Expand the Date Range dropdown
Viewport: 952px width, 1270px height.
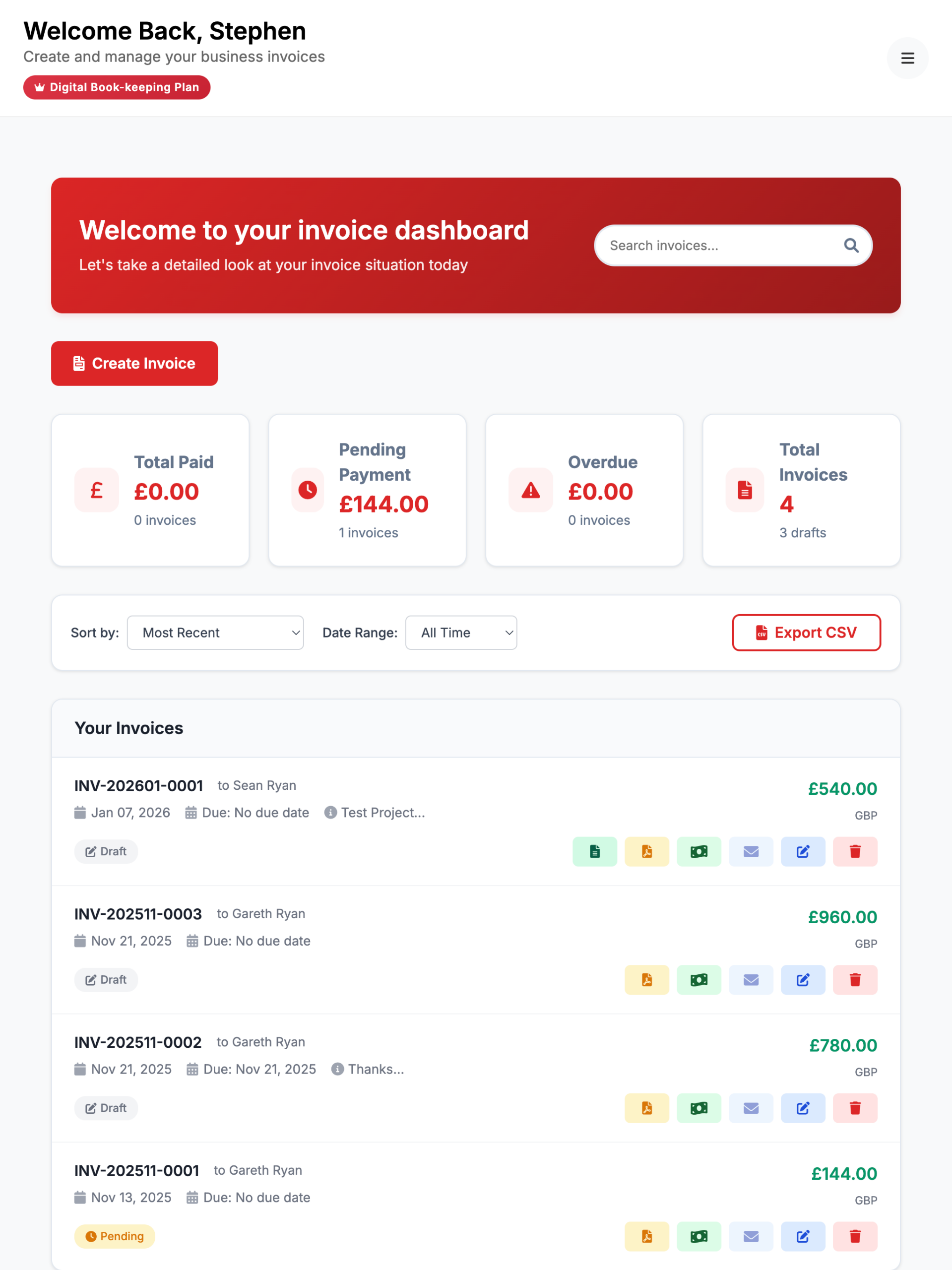[460, 633]
